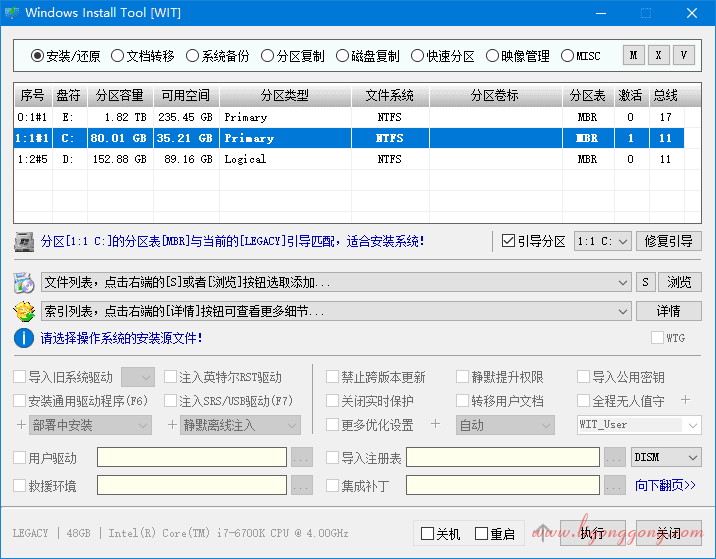Click the 关闭 close button

point(669,533)
